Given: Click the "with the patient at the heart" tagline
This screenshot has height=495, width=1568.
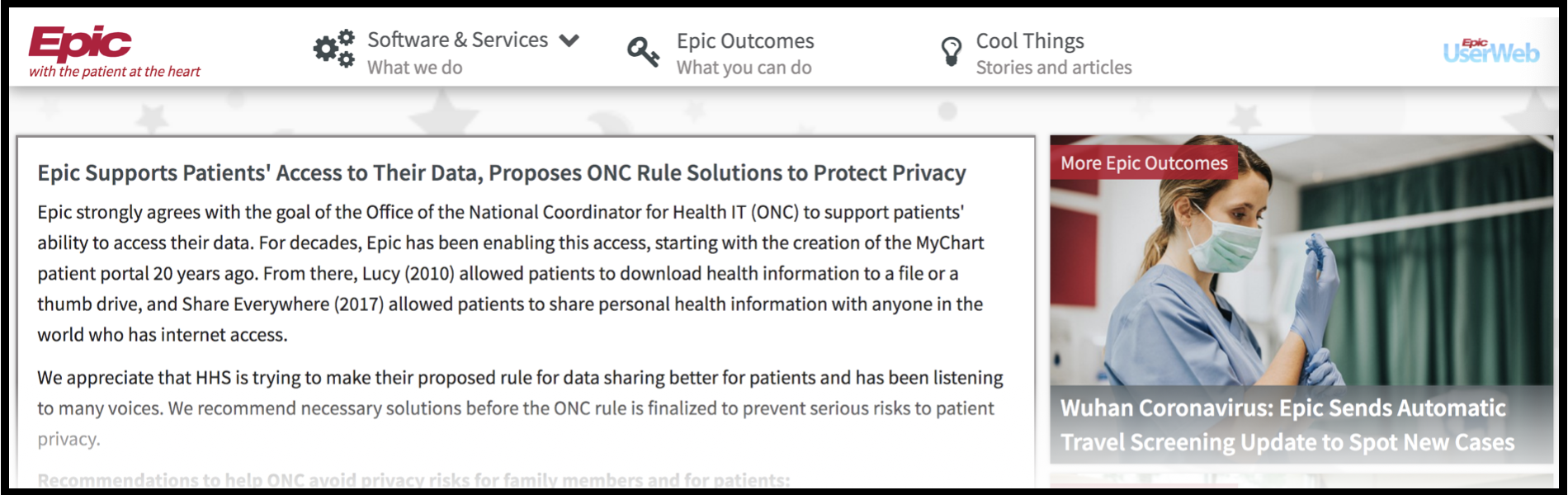Looking at the screenshot, I should pyautogui.click(x=115, y=72).
